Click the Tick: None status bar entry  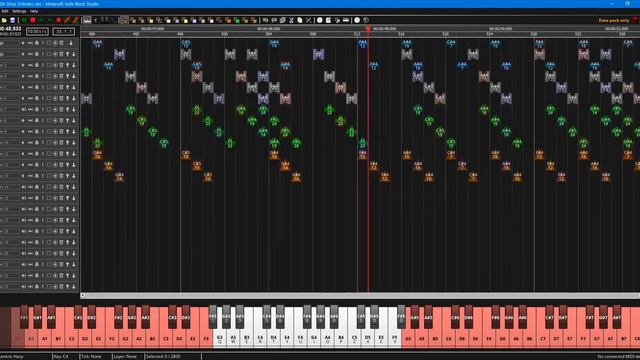(x=91, y=357)
